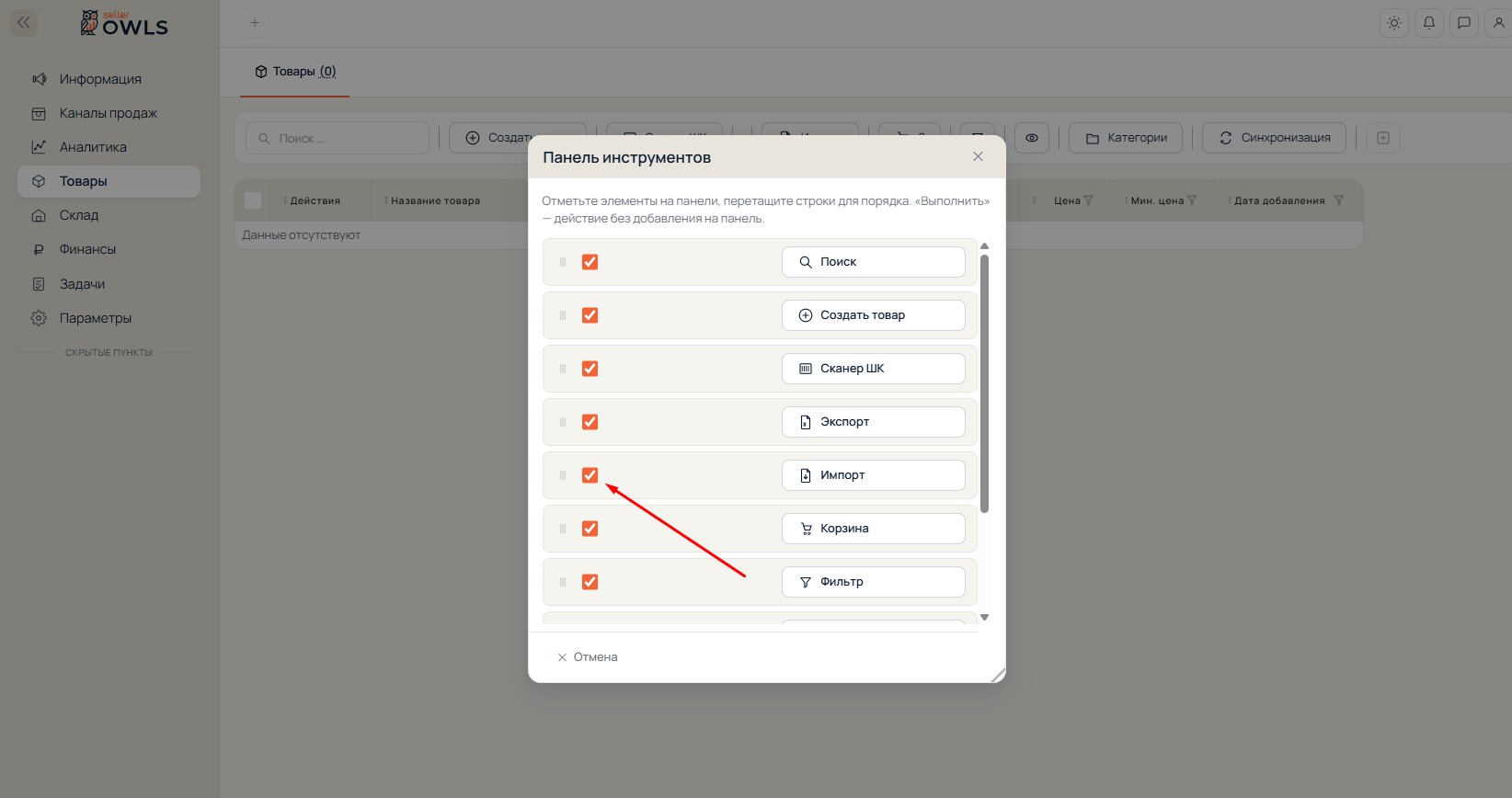Image resolution: width=1512 pixels, height=798 pixels.
Task: Uncheck the Сканер ШК checkbox
Action: coord(590,369)
